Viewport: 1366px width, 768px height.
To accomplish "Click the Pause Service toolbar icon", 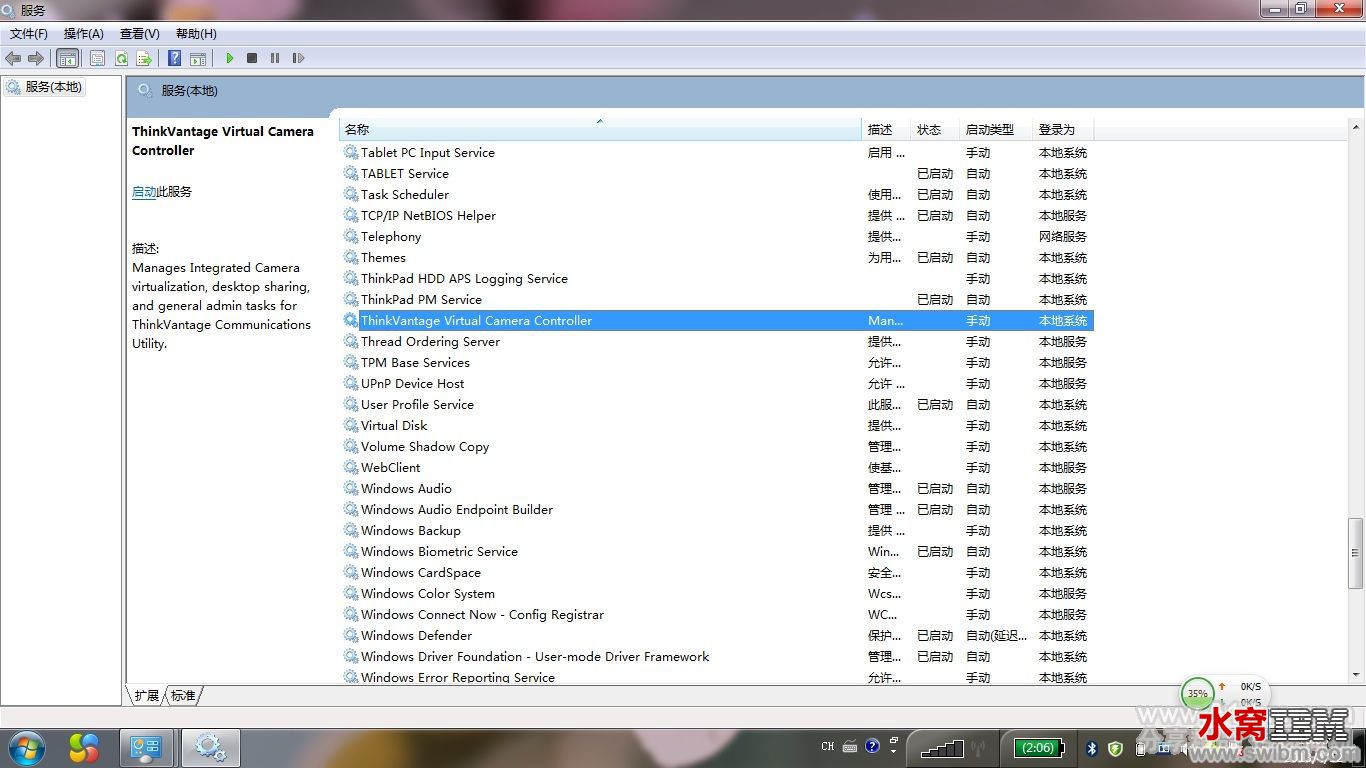I will pyautogui.click(x=275, y=58).
